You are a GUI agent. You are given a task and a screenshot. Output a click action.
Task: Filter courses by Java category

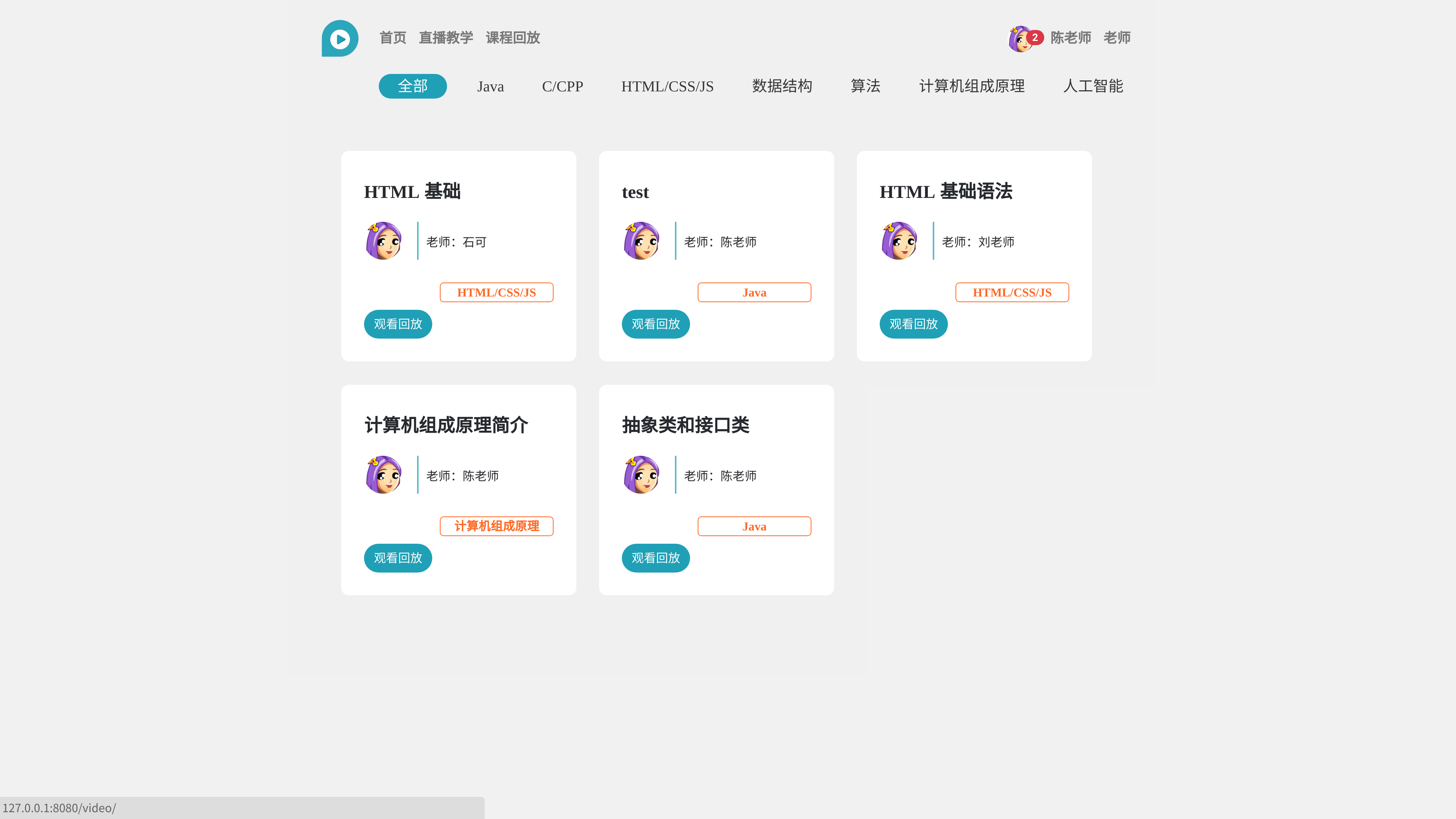(490, 86)
